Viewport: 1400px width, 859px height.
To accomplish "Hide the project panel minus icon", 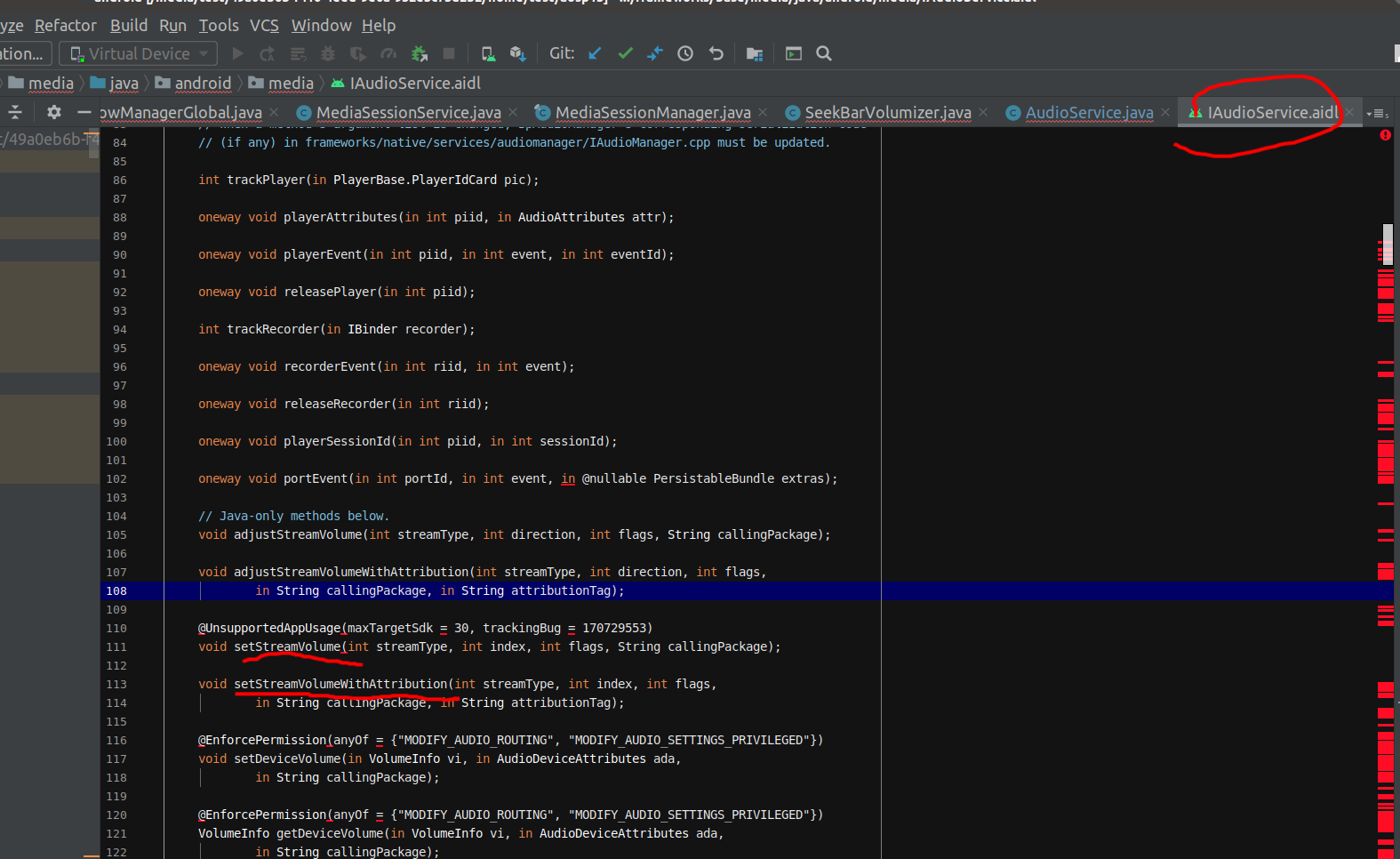I will (84, 112).
